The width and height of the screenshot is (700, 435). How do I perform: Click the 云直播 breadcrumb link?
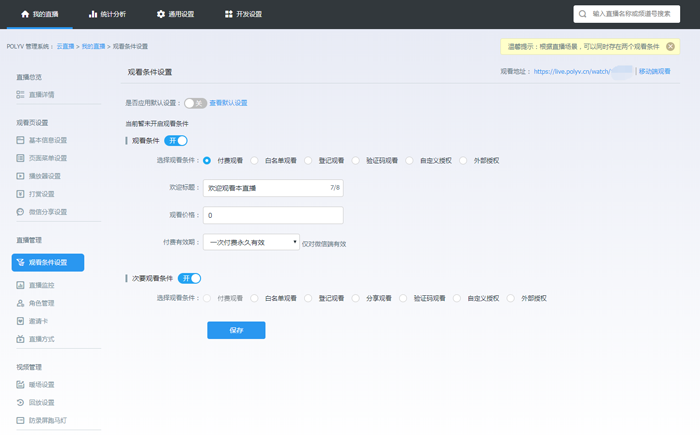[65, 47]
